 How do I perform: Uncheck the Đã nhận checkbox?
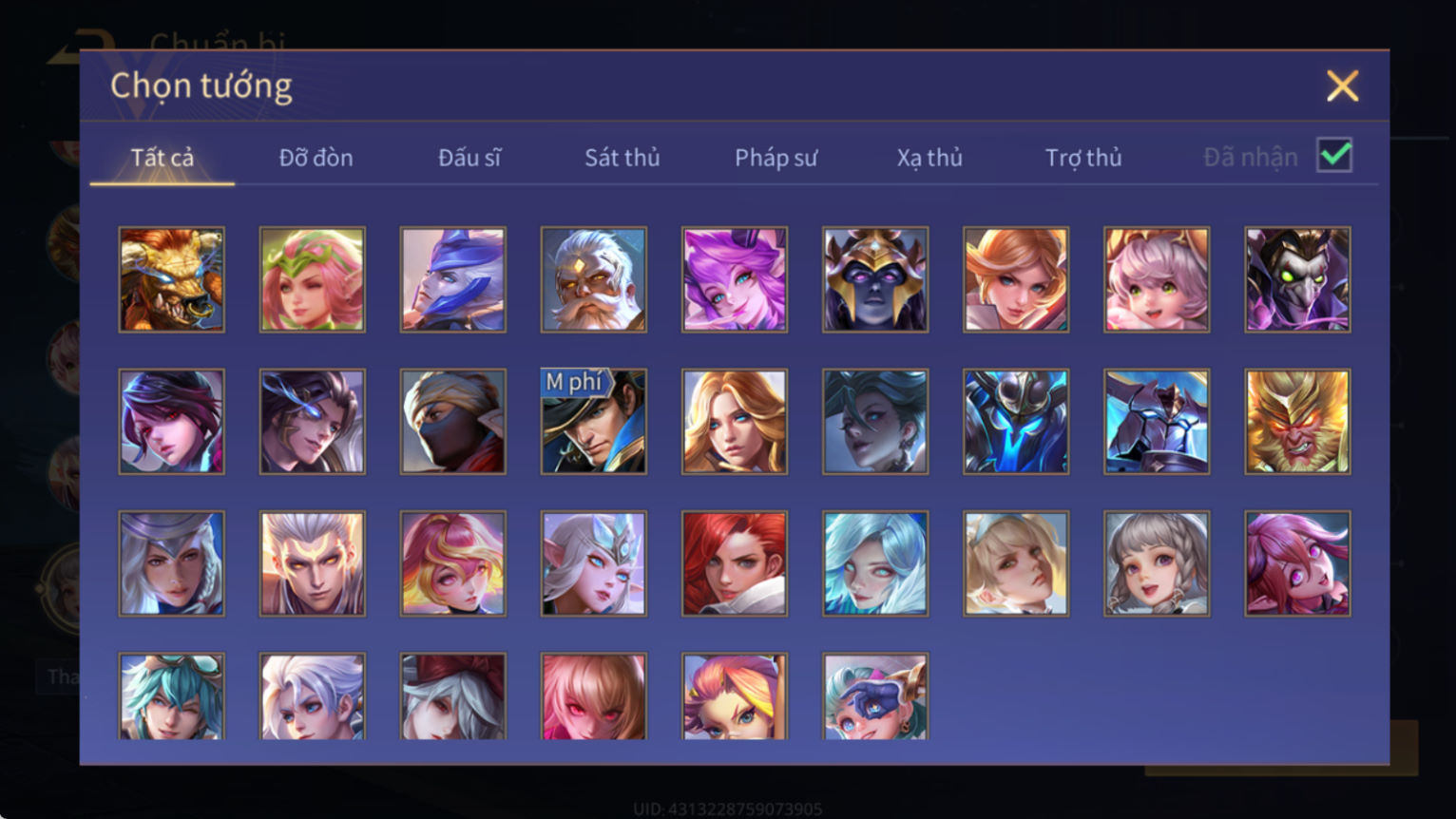pos(1334,155)
